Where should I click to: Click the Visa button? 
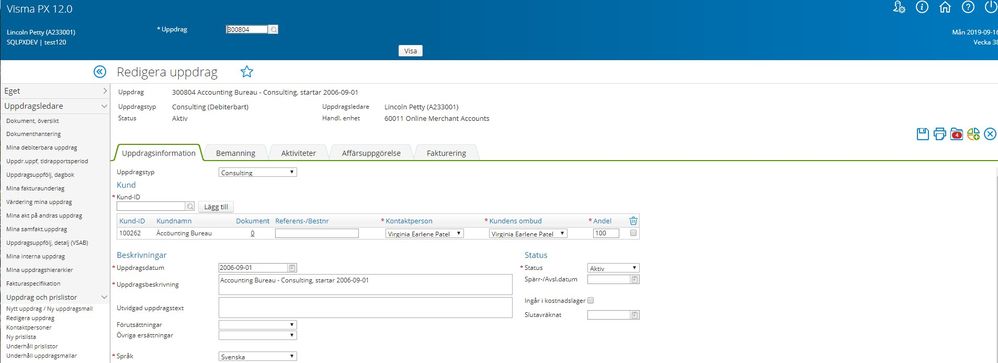[x=411, y=51]
